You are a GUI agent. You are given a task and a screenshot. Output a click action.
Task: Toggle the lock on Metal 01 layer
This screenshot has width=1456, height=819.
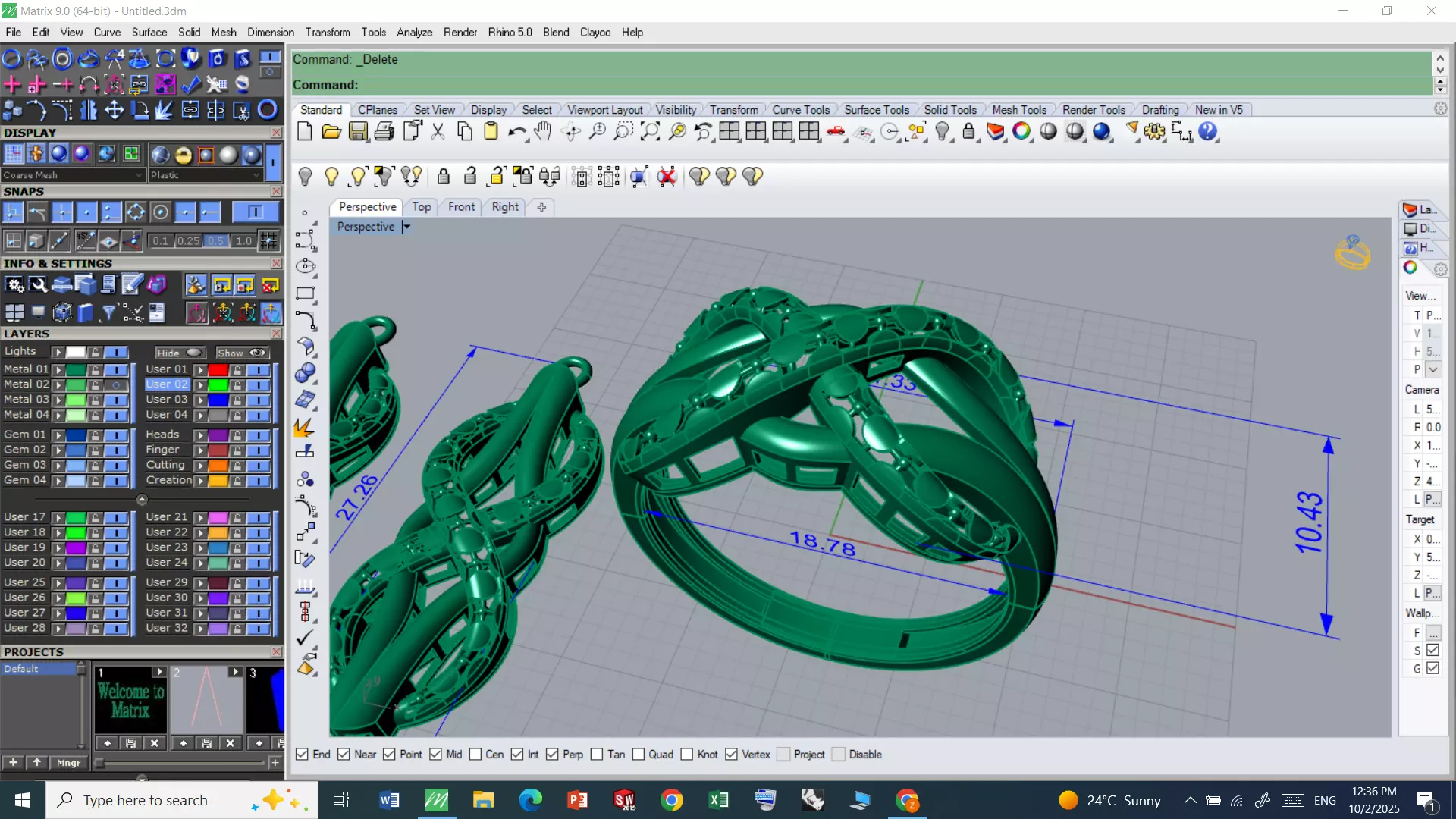click(96, 370)
